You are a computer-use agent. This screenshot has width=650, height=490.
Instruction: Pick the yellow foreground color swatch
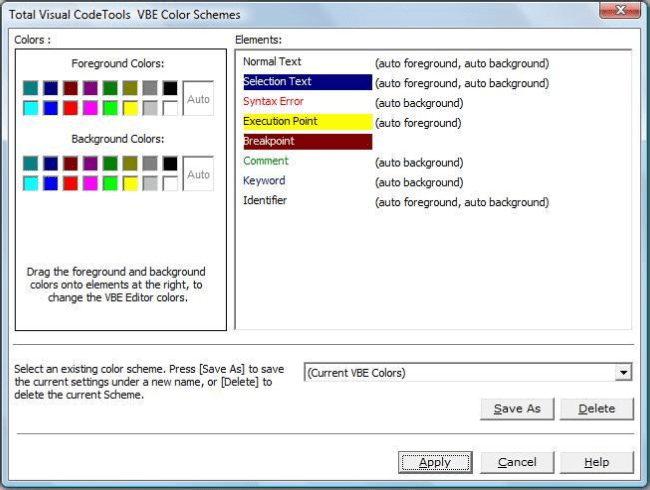130,108
